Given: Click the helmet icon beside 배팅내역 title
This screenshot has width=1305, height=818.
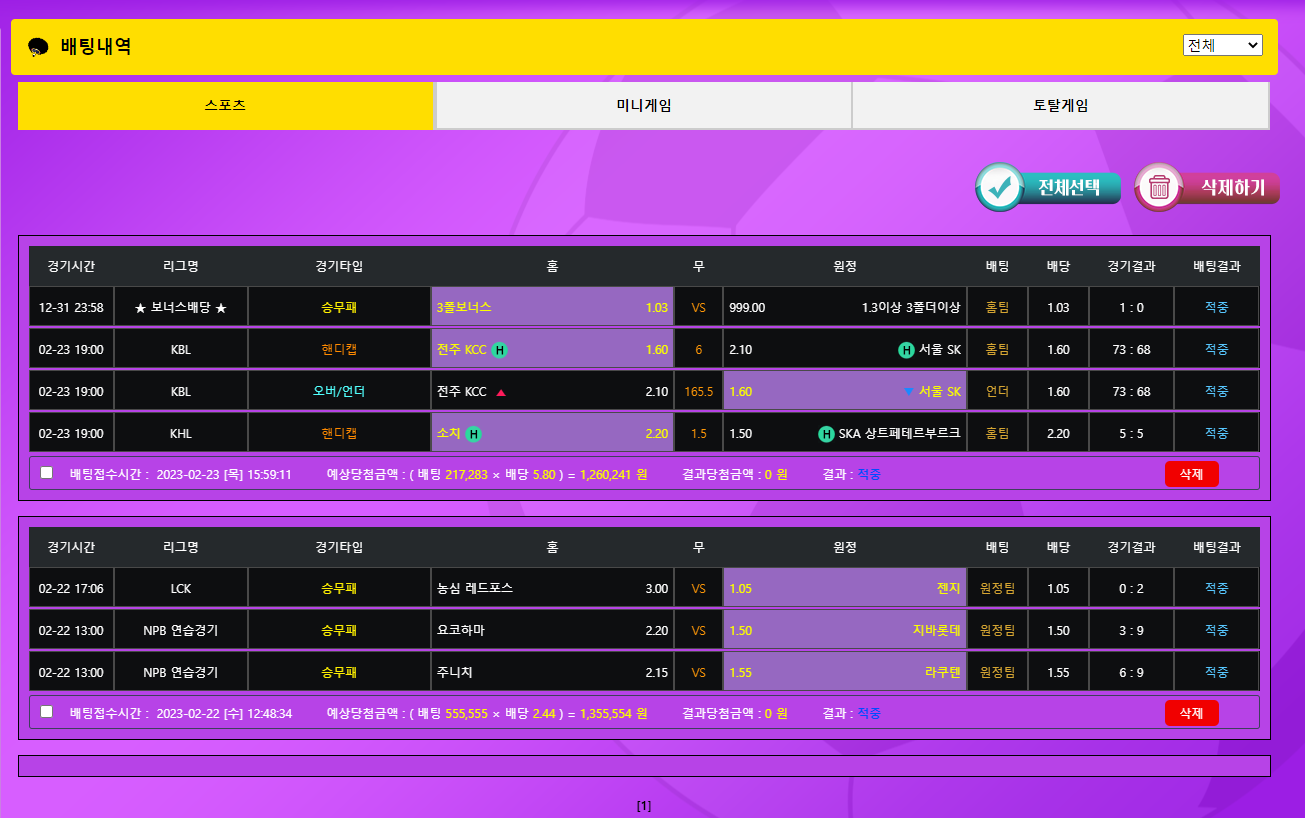Looking at the screenshot, I should [38, 47].
